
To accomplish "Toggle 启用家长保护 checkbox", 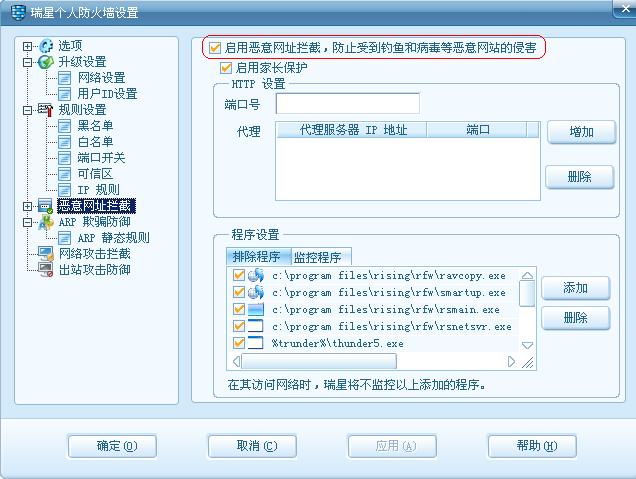I will click(226, 68).
